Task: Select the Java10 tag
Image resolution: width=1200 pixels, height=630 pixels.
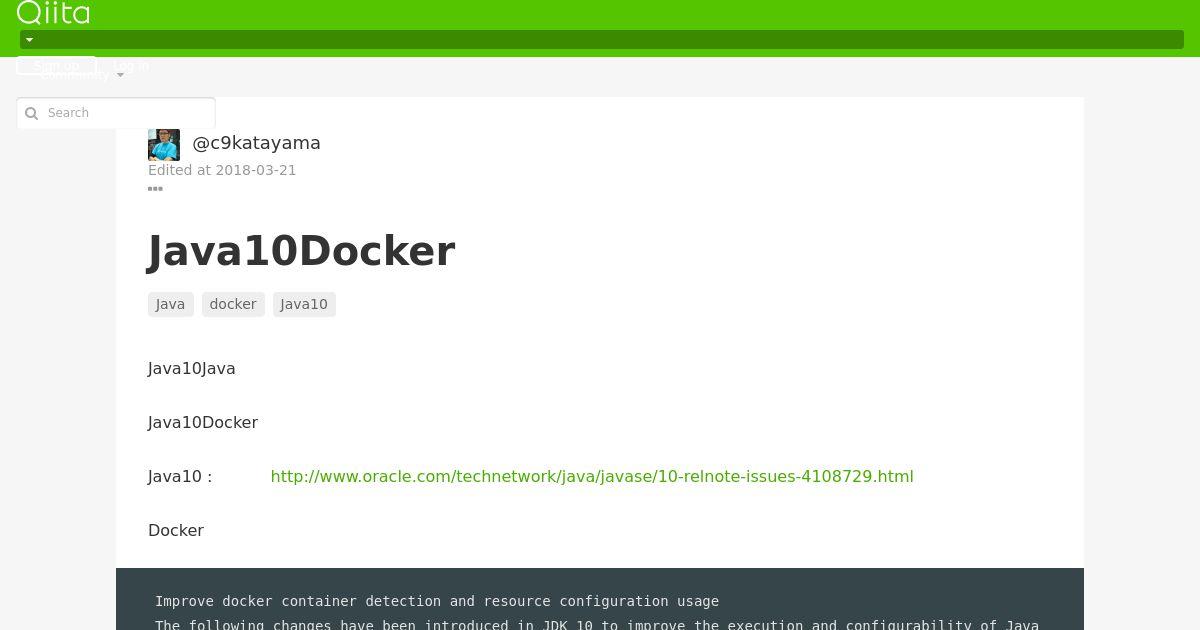Action: (x=304, y=304)
